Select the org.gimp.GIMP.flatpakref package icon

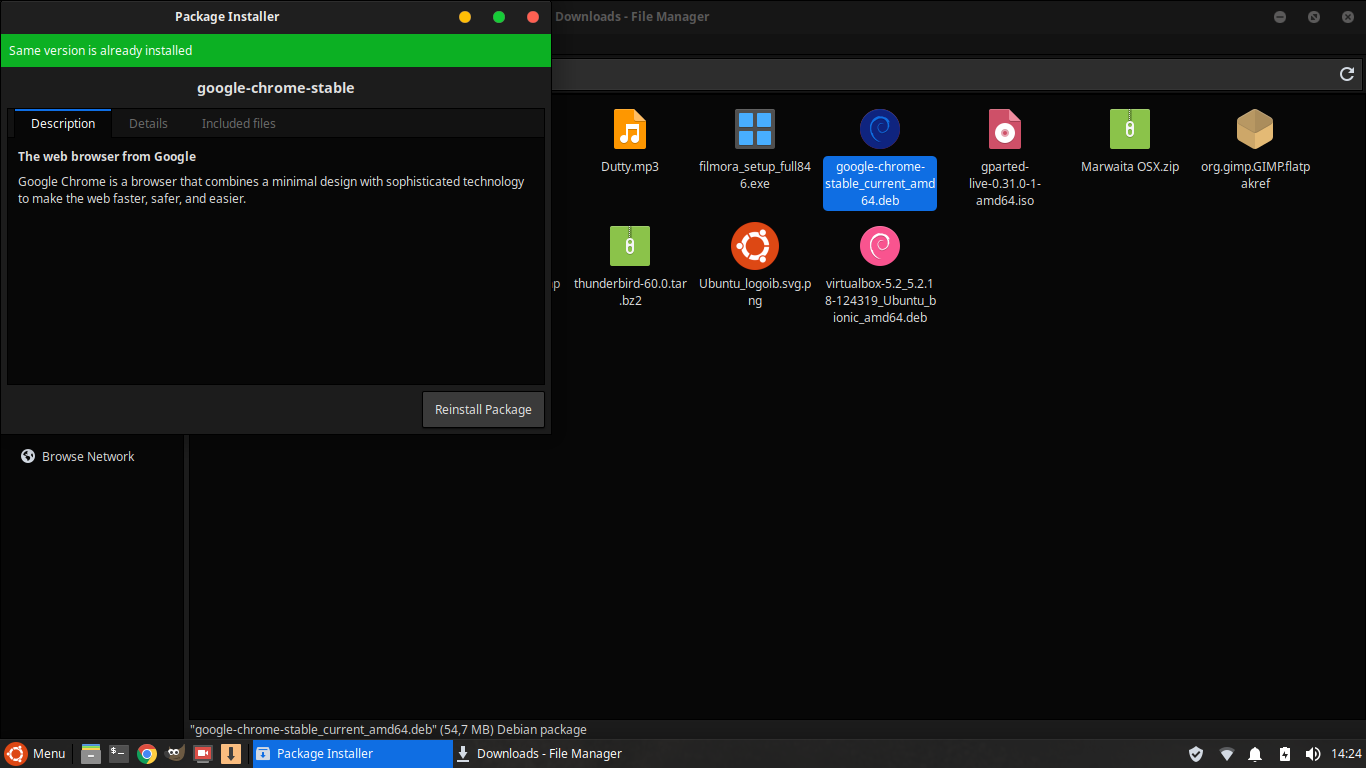pyautogui.click(x=1254, y=130)
